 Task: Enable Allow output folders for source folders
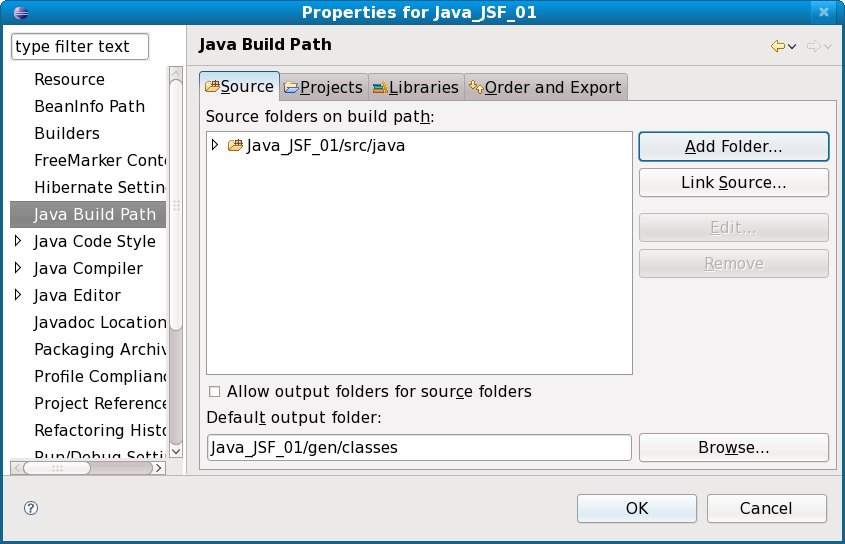click(x=214, y=392)
